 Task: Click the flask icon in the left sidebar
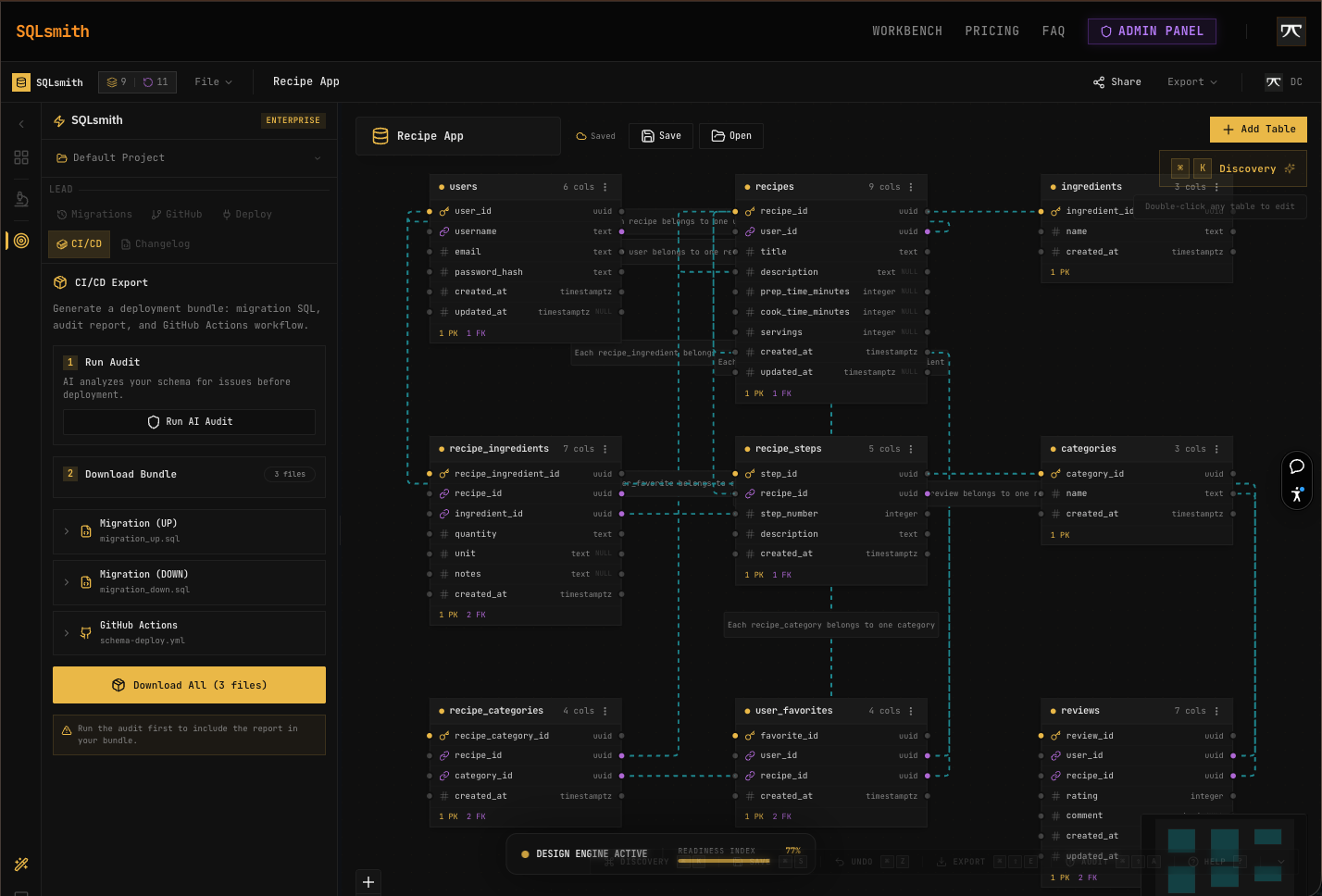click(20, 198)
